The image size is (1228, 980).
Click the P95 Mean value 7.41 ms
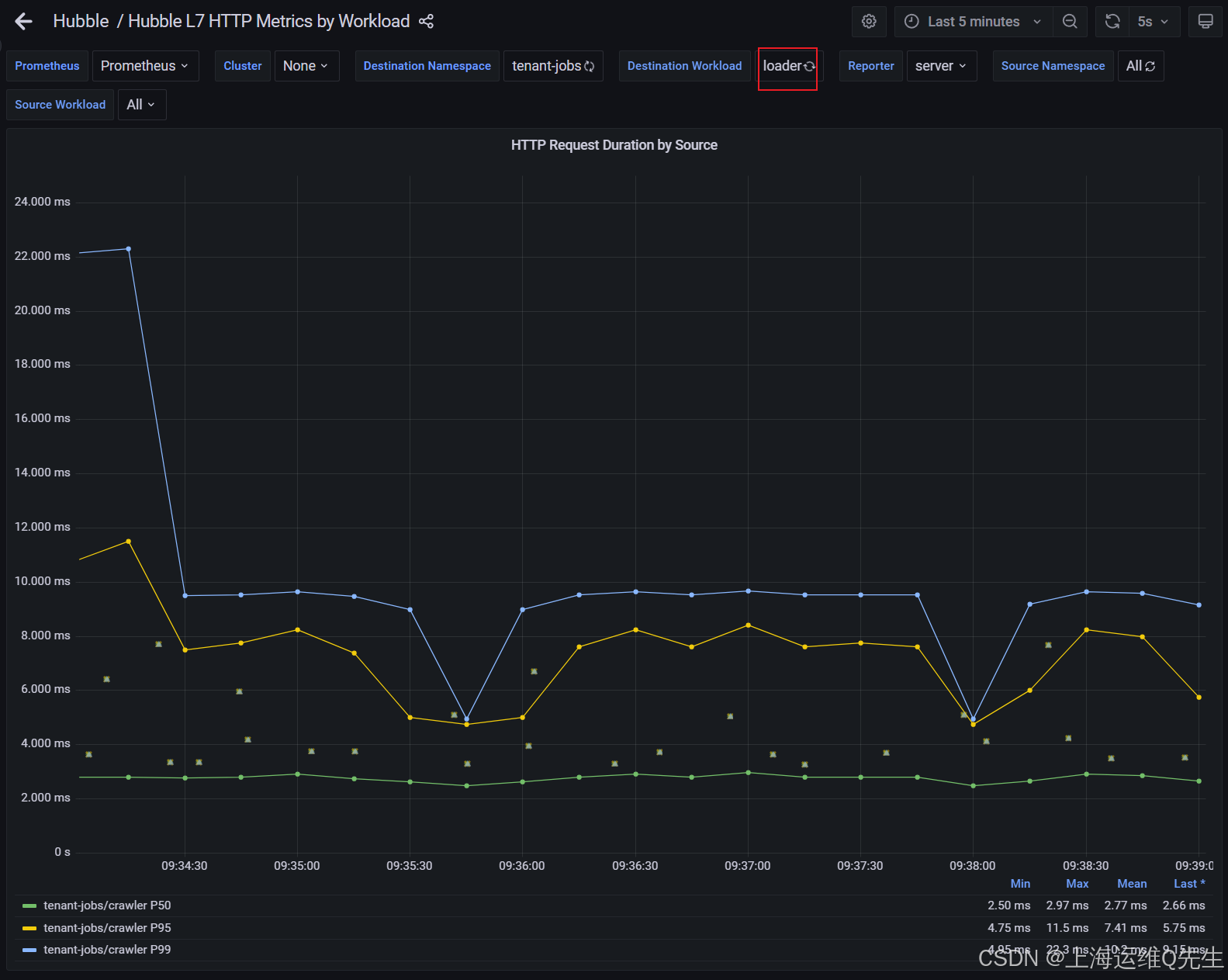click(1126, 928)
